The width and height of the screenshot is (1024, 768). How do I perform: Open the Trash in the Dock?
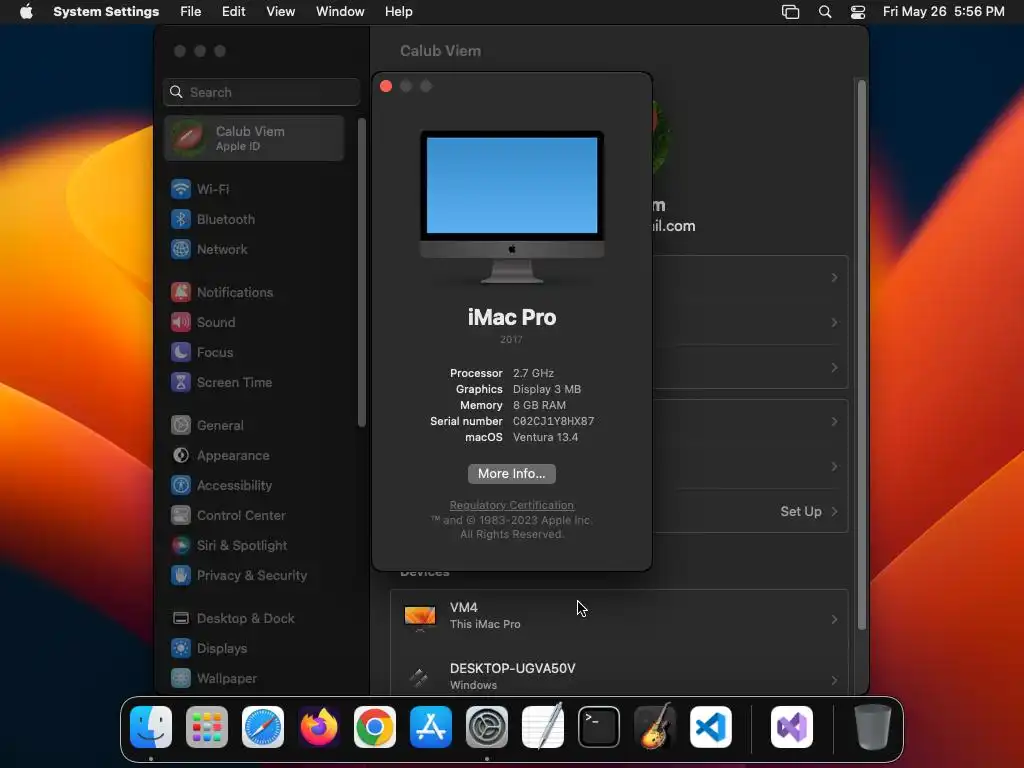click(x=872, y=727)
